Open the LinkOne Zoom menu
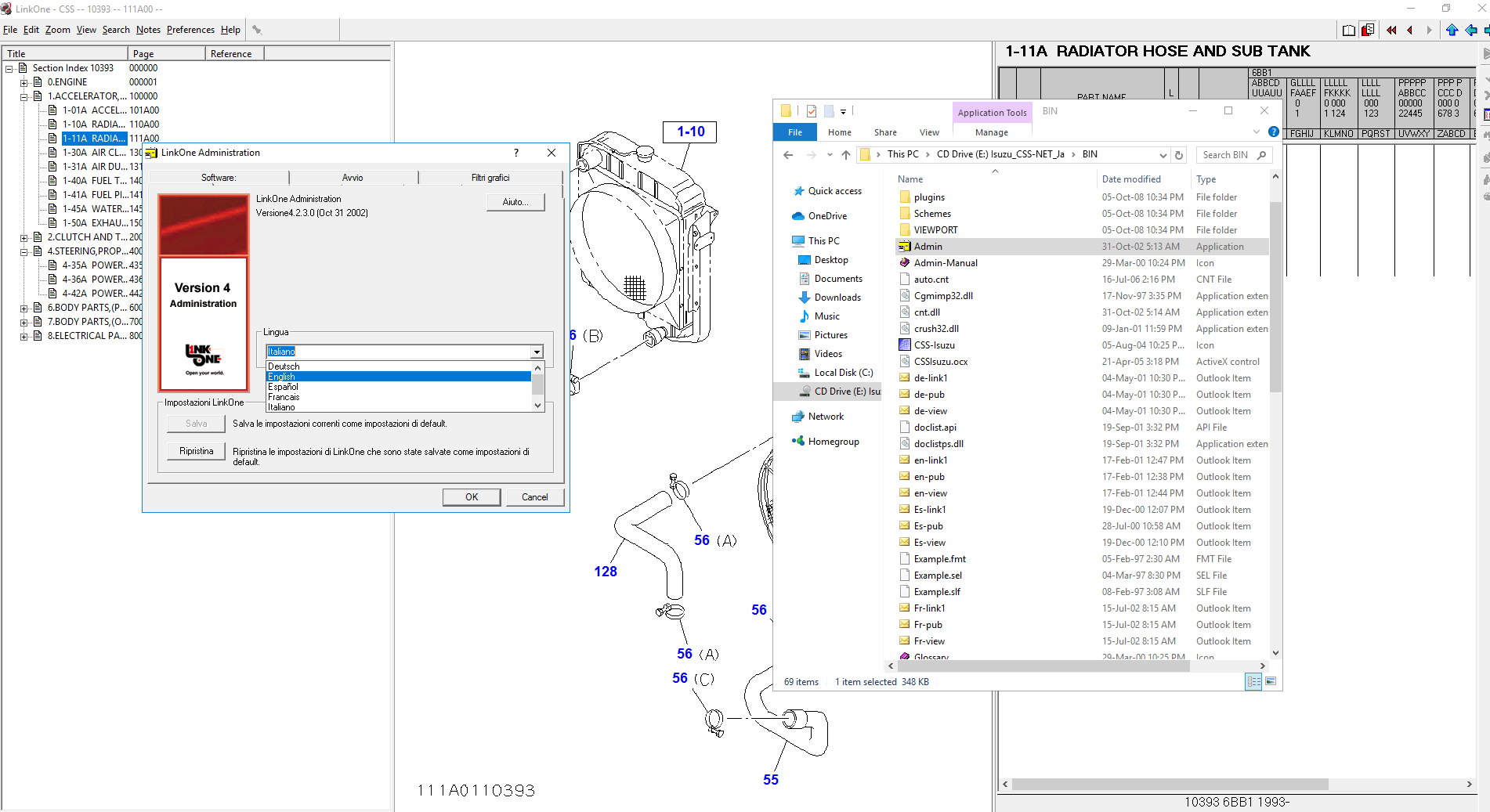1490x812 pixels. click(57, 30)
